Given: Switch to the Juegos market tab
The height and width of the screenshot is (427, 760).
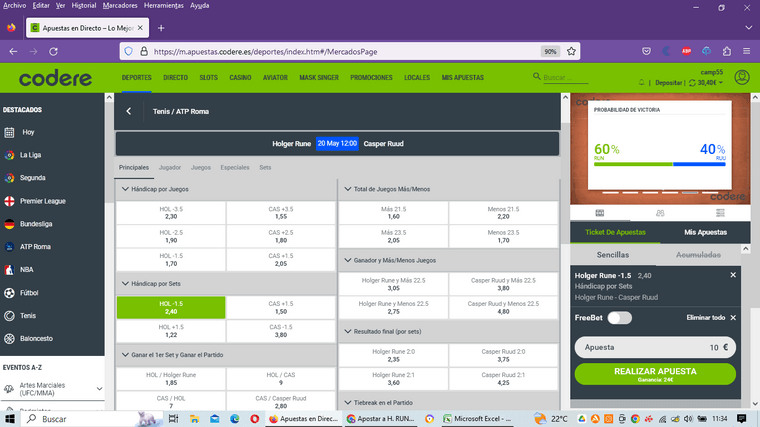Looking at the screenshot, I should click(x=201, y=168).
